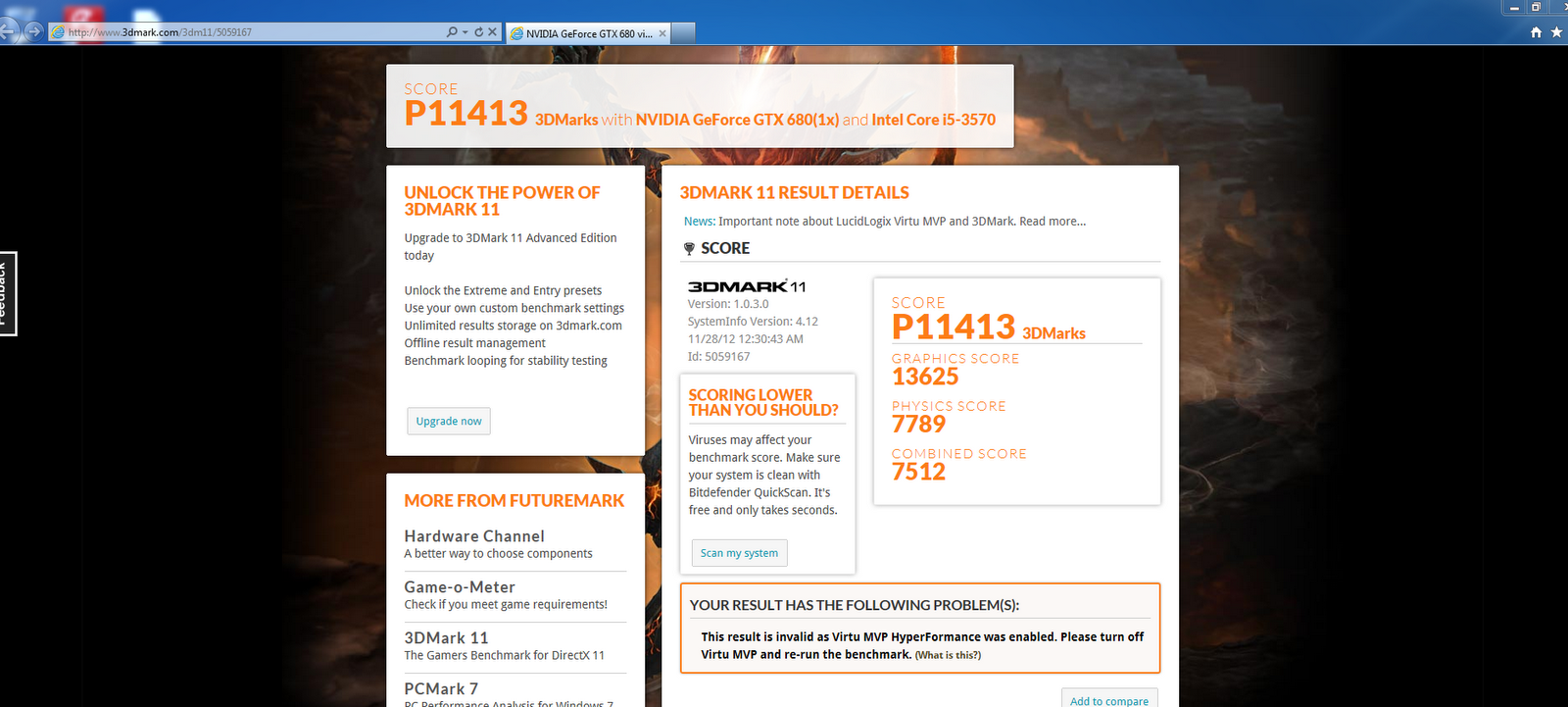Open the Feedback side tab
Screen dimensions: 1568x707
pyautogui.click(x=8, y=294)
